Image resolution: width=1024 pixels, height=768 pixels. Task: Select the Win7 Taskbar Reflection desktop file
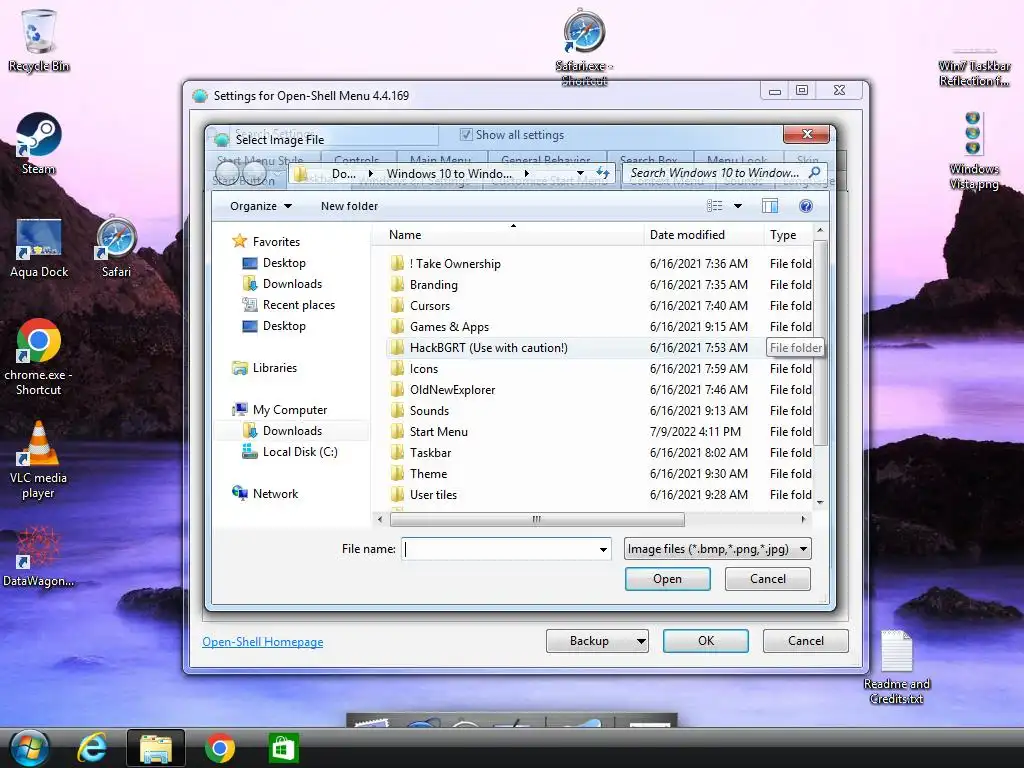tap(974, 65)
